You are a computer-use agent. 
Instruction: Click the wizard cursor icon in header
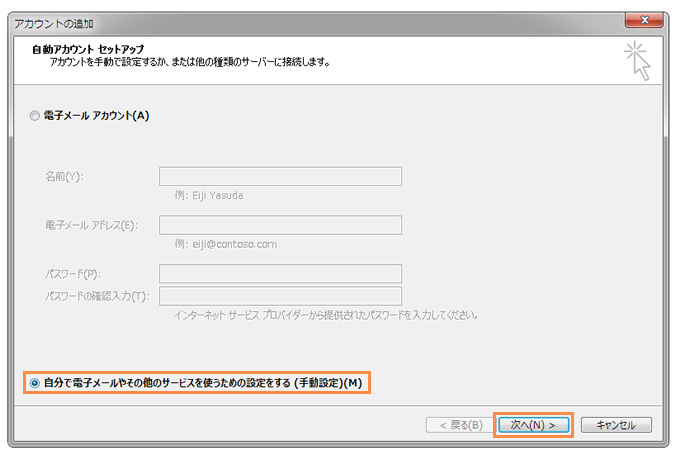636,59
